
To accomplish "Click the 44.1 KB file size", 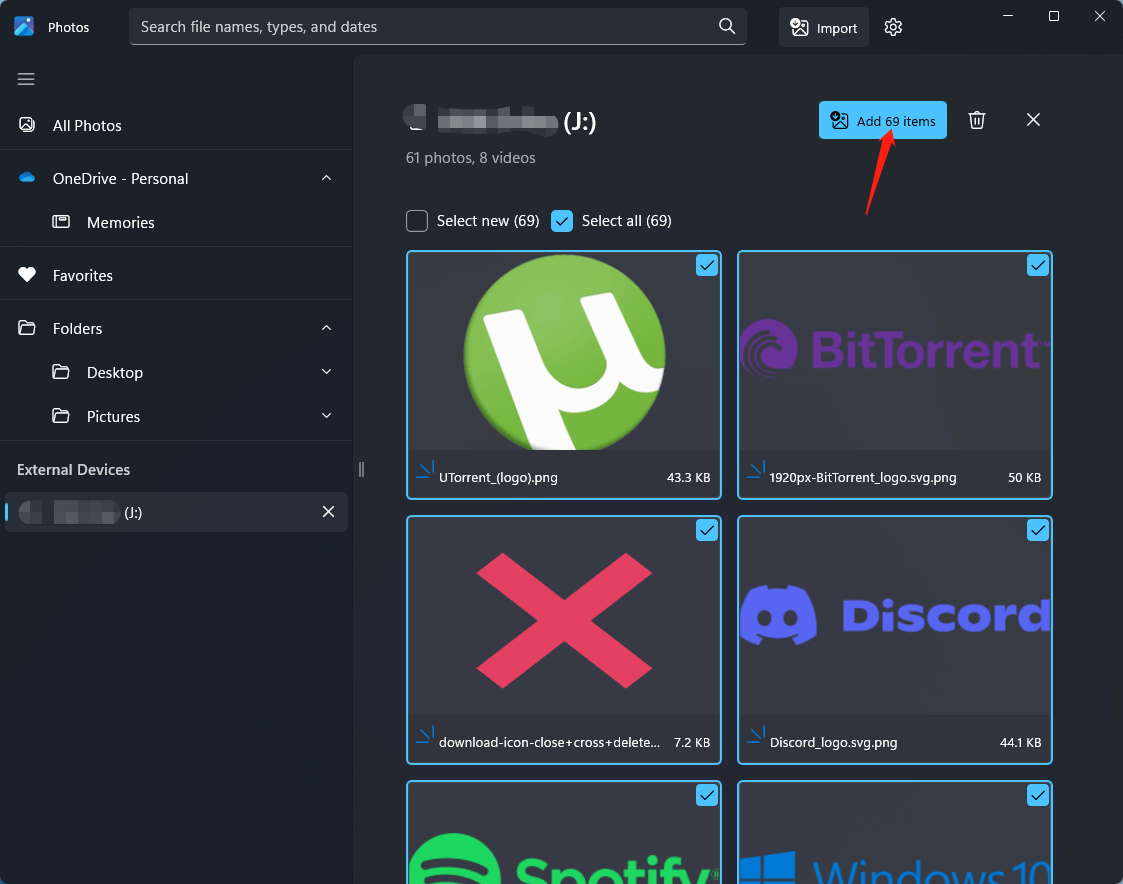I will 1020,743.
